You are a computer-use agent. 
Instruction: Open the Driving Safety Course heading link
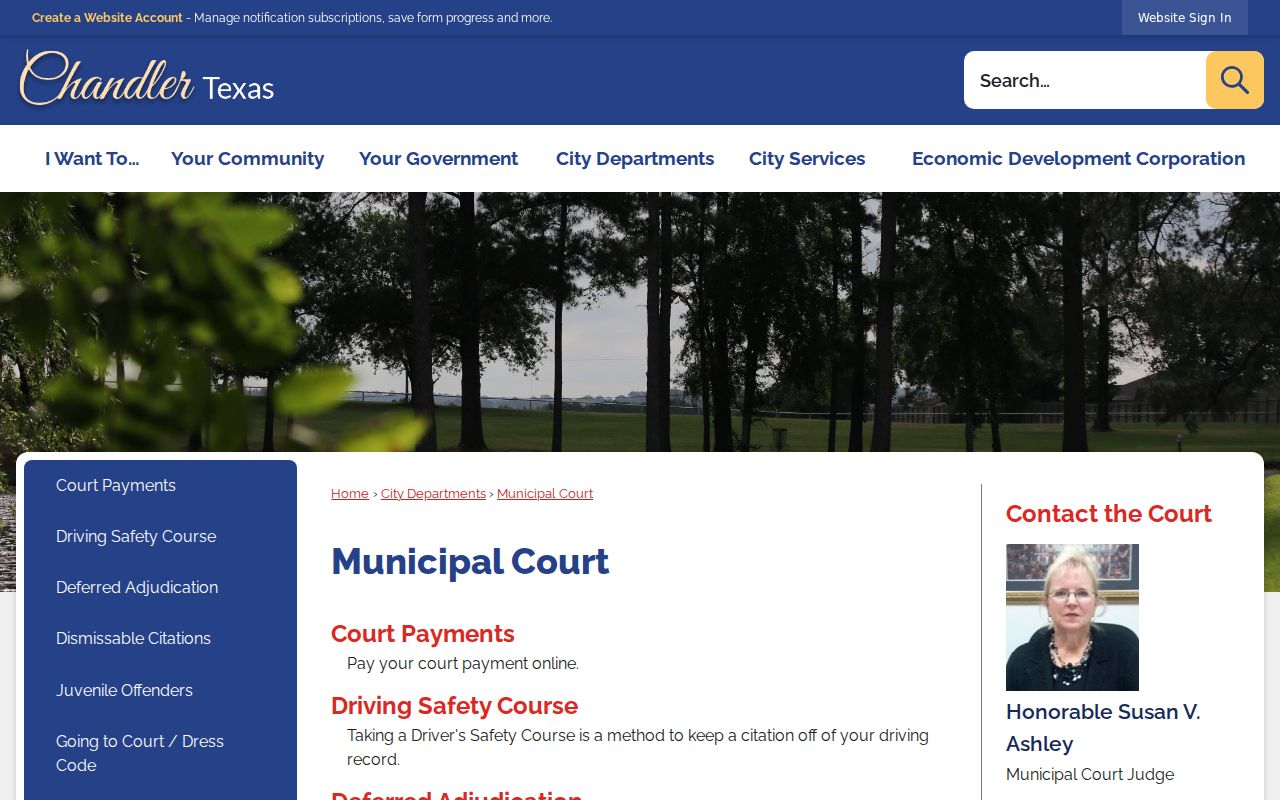point(454,706)
